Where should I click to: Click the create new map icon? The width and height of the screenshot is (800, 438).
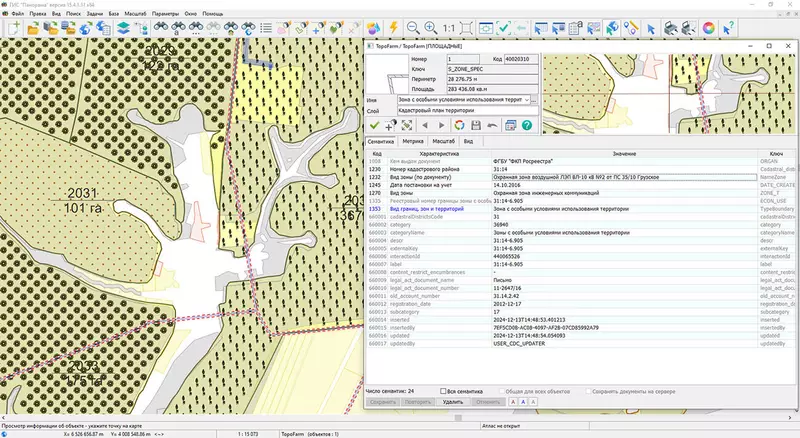point(12,29)
